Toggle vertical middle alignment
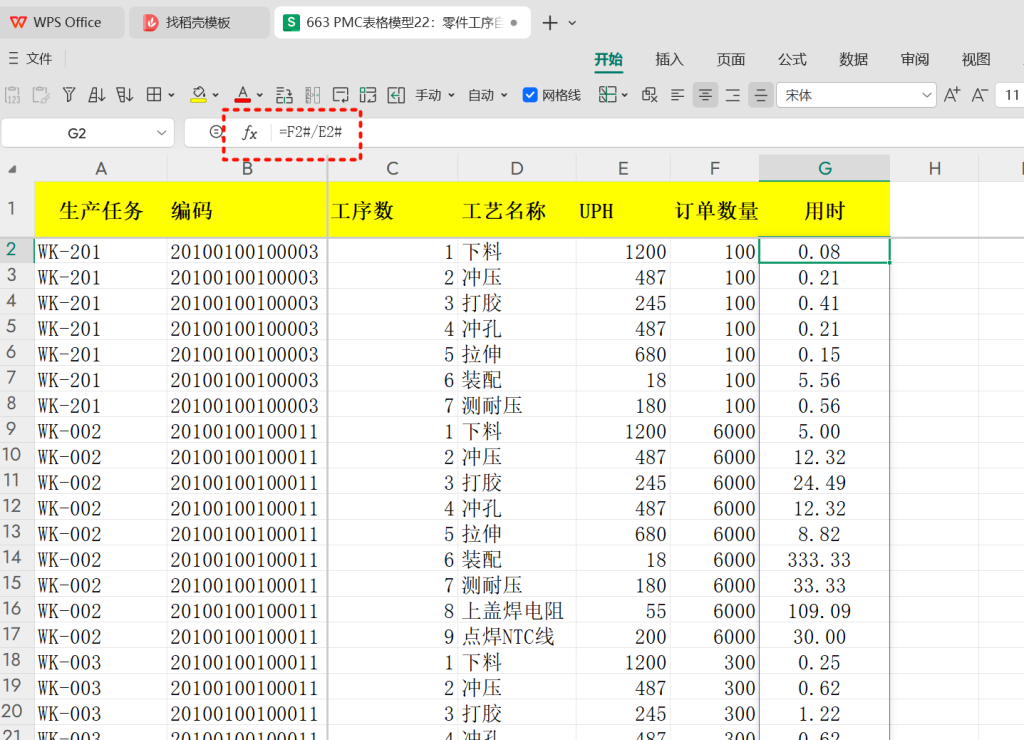Viewport: 1024px width, 740px height. click(x=761, y=95)
